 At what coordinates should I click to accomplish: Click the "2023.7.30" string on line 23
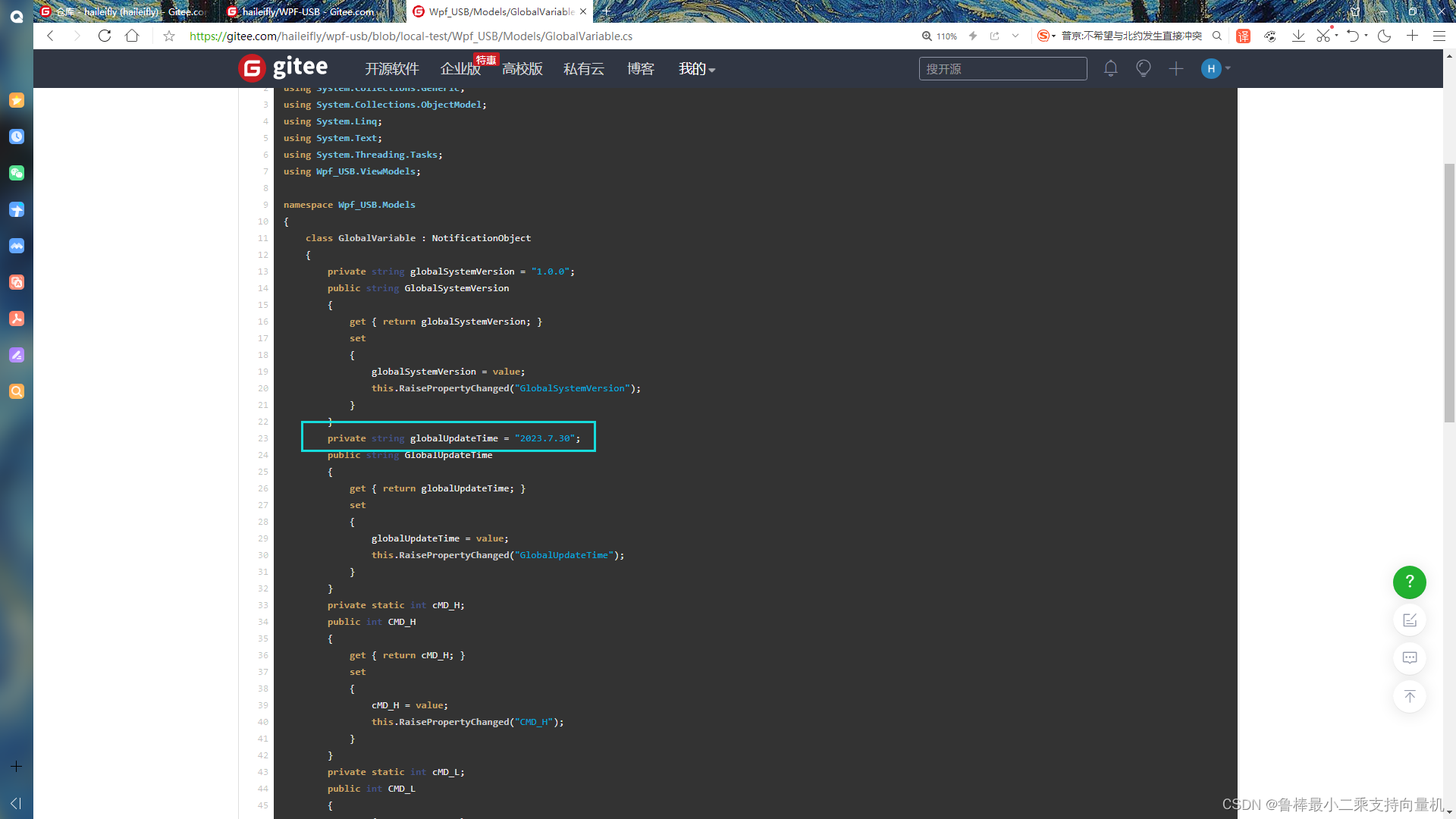tap(544, 438)
